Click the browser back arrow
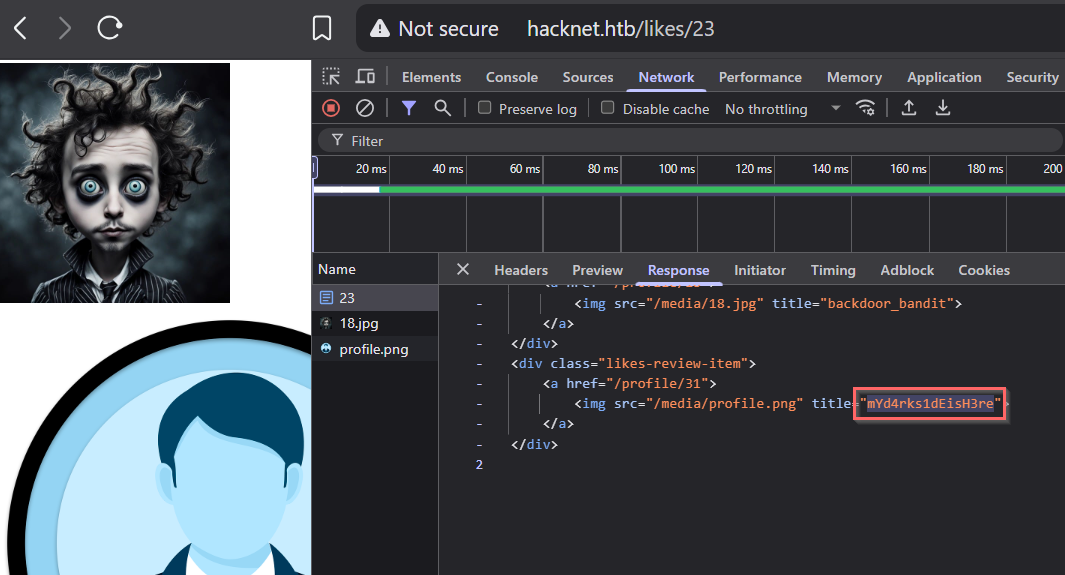The image size is (1065, 575). [x=20, y=28]
